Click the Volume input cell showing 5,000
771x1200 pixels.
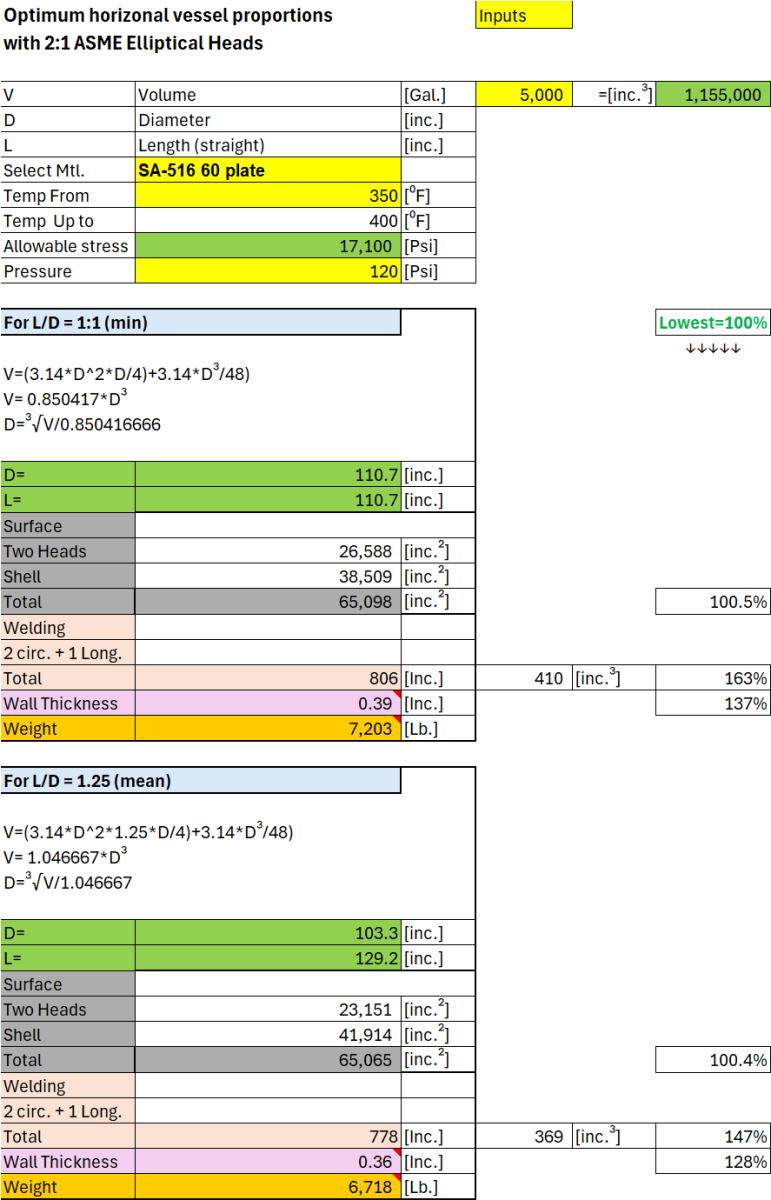point(524,95)
